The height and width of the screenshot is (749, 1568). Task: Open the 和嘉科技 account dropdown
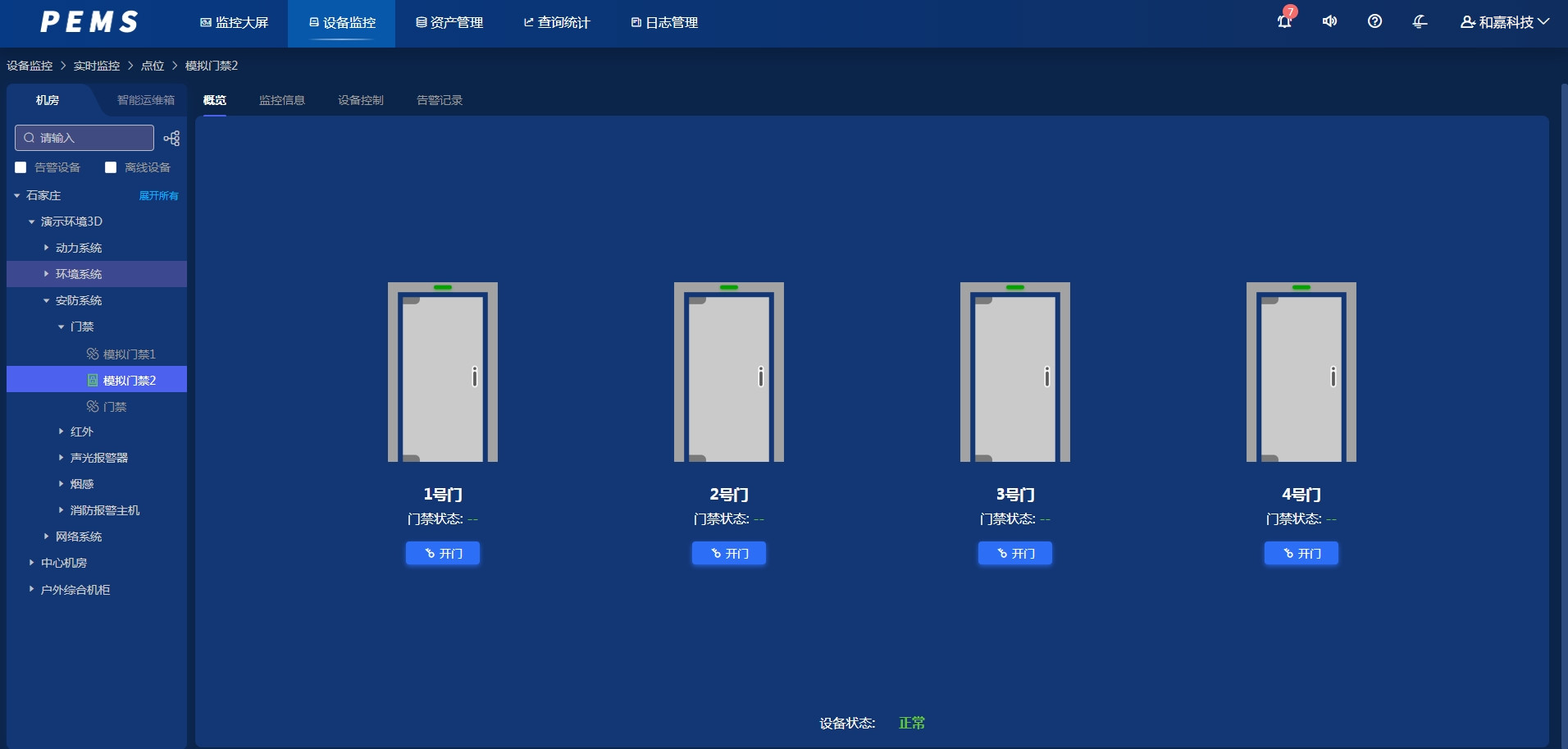(x=1506, y=22)
